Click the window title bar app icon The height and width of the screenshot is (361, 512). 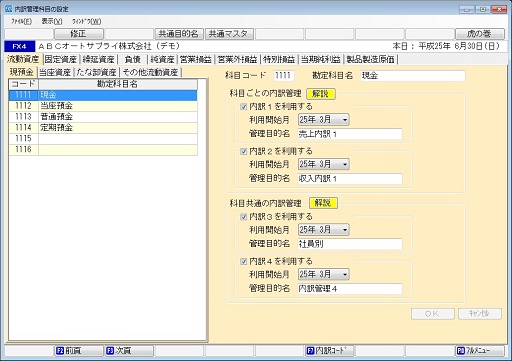pos(9,9)
